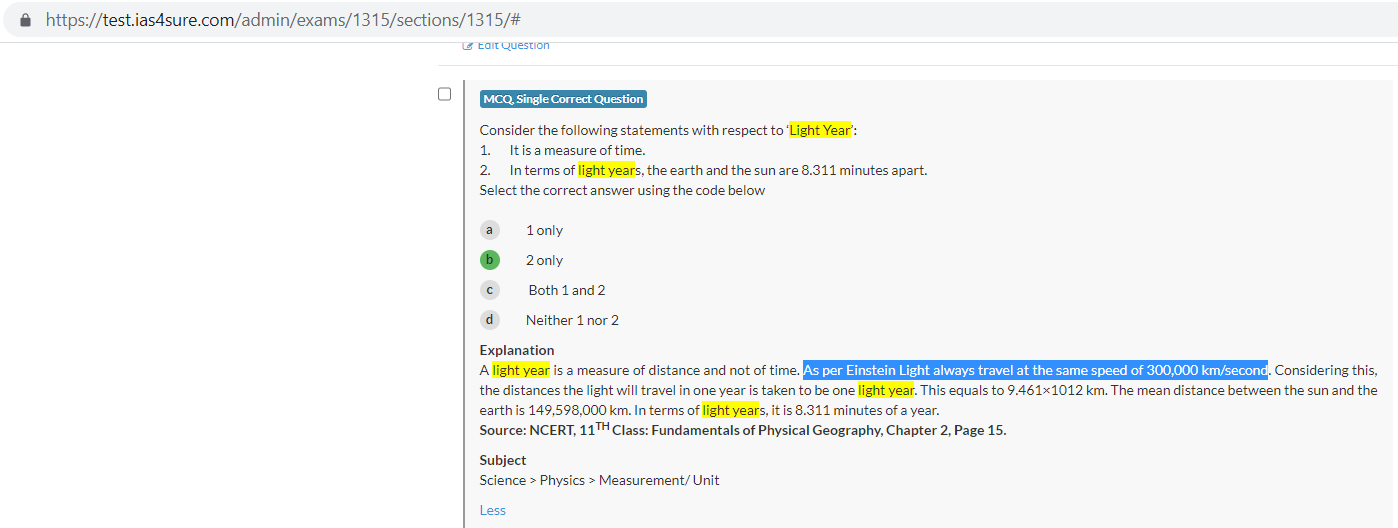Image resolution: width=1398 pixels, height=528 pixels.
Task: Click the pencil icon beside Edit Question
Action: tap(467, 45)
